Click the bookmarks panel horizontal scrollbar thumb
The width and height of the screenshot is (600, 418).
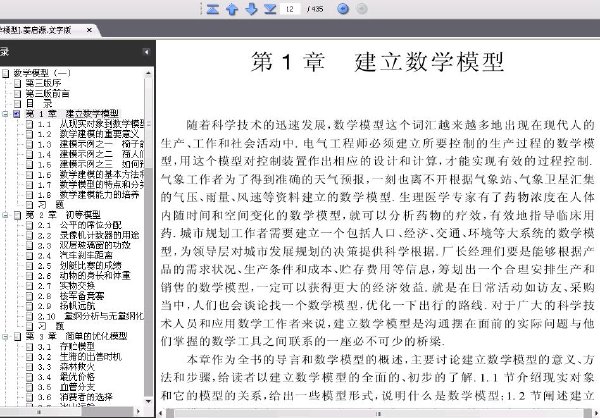(x=39, y=412)
